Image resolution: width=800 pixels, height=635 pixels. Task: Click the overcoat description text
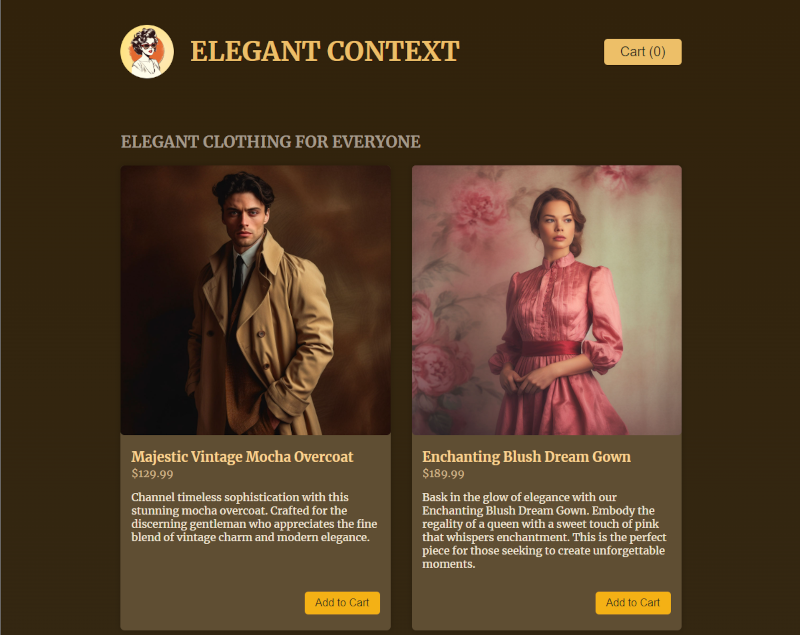[254, 517]
